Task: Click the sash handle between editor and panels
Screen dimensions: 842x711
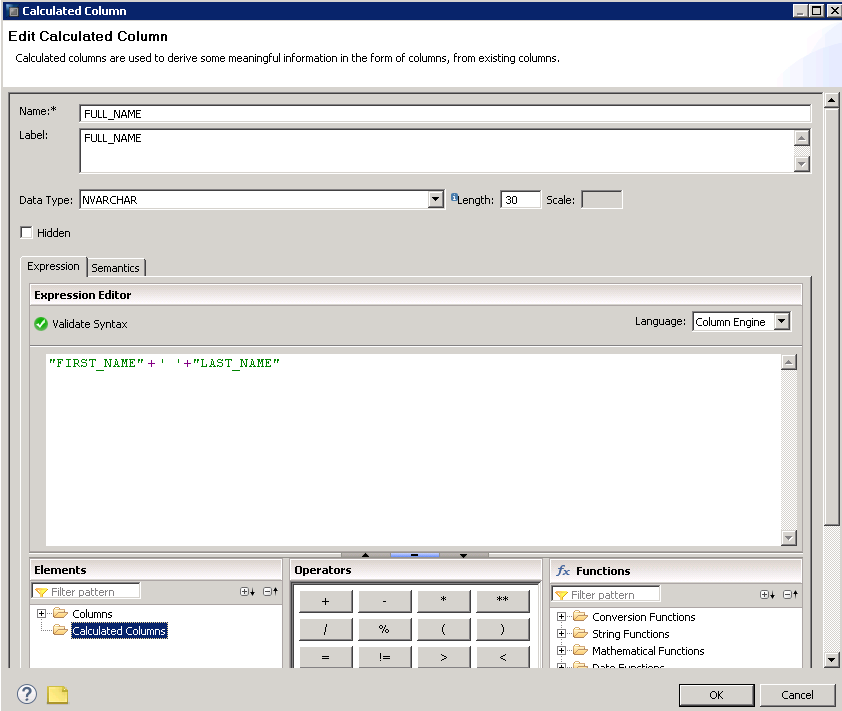Action: tap(415, 555)
